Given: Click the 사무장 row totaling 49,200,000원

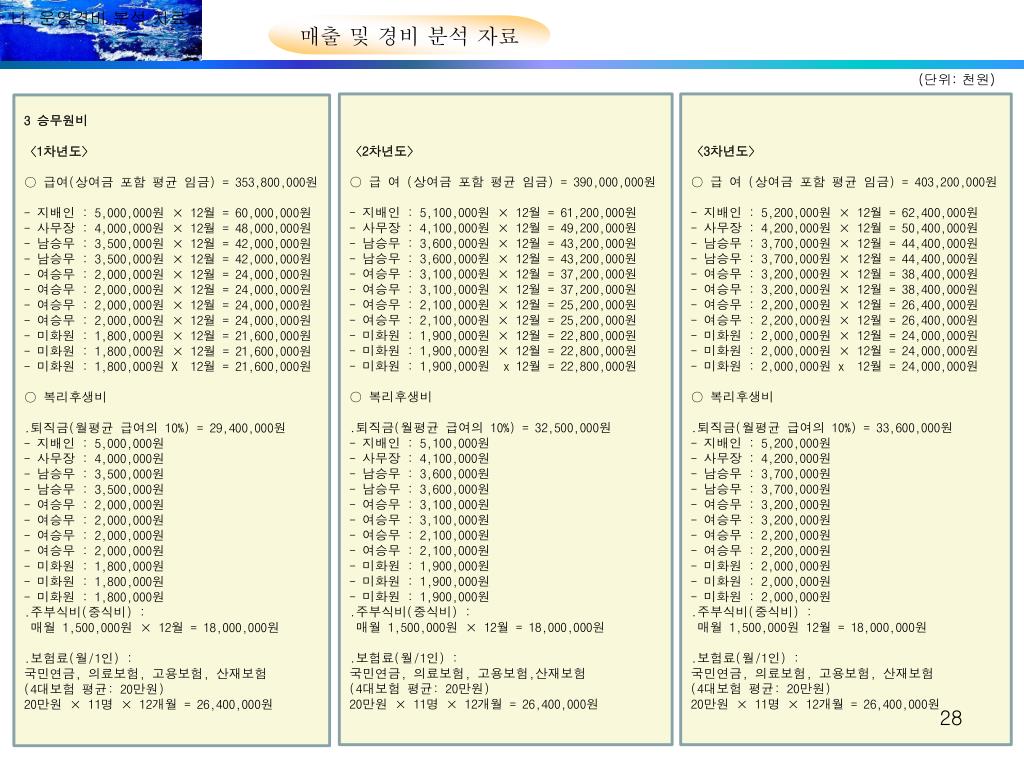Looking at the screenshot, I should [492, 229].
